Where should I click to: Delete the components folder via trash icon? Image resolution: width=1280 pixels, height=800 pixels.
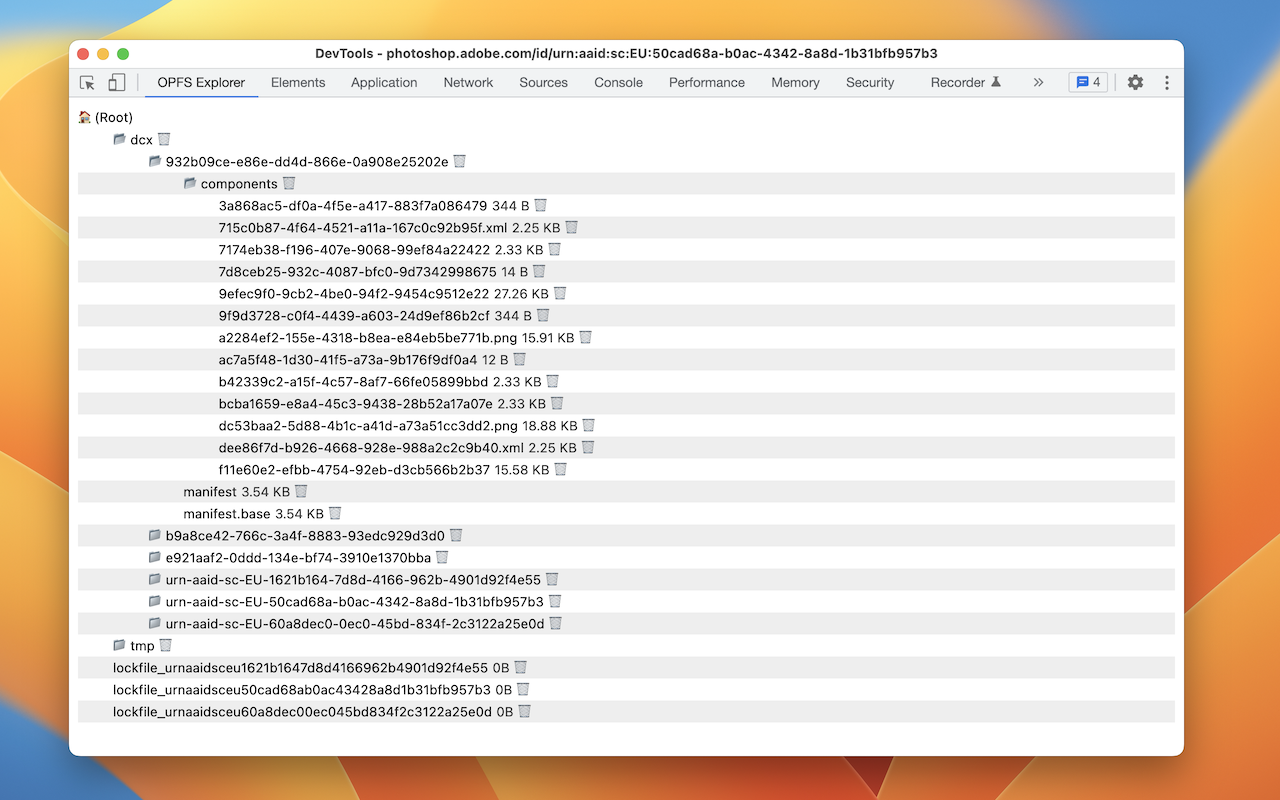(x=289, y=183)
